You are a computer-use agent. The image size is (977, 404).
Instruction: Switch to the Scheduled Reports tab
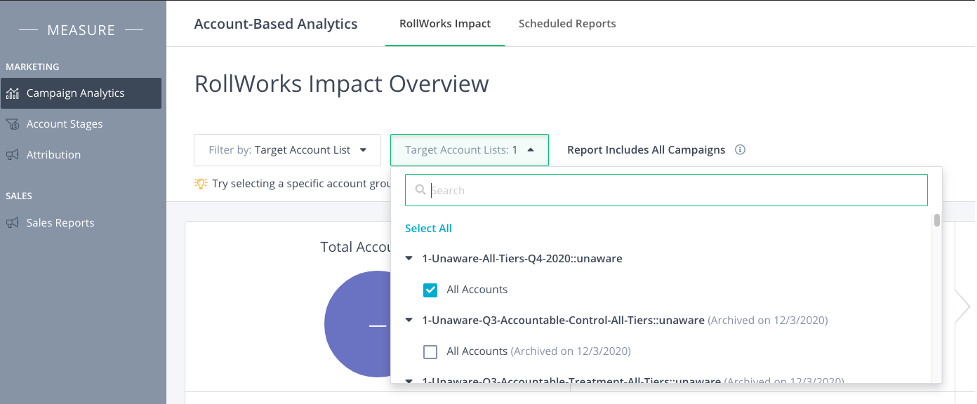tap(567, 24)
